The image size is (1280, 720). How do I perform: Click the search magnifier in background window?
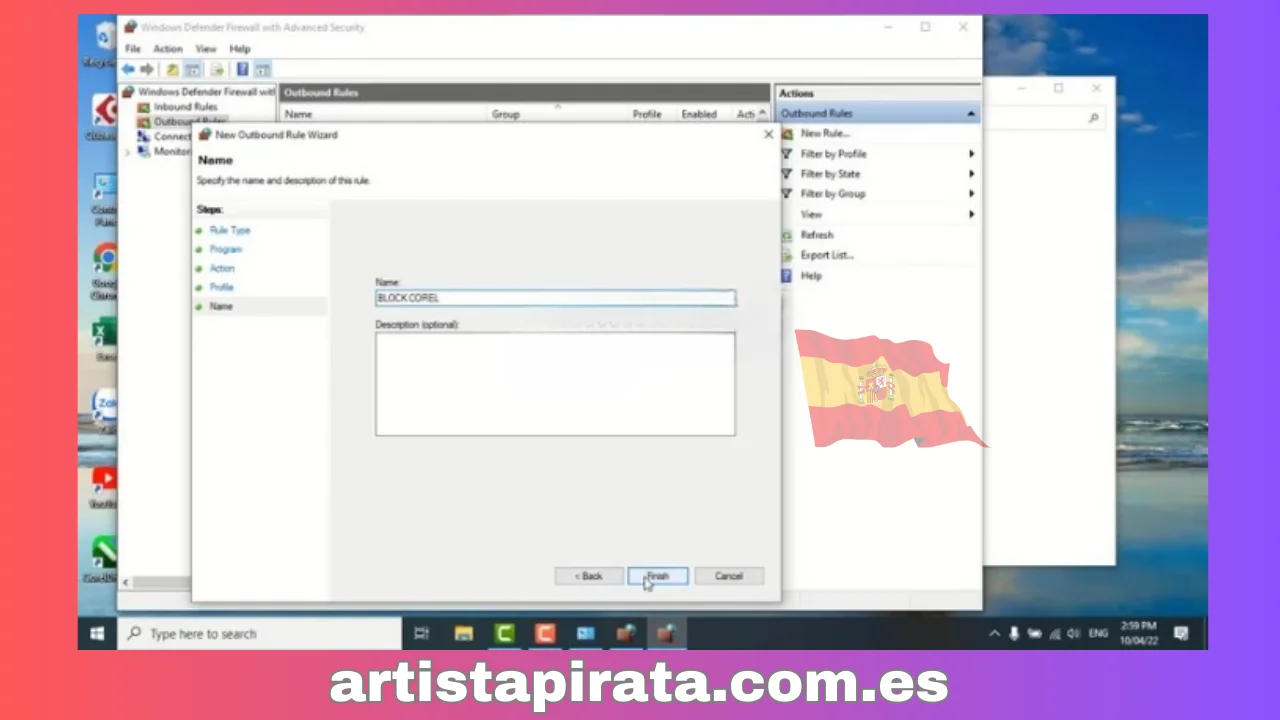[1094, 118]
